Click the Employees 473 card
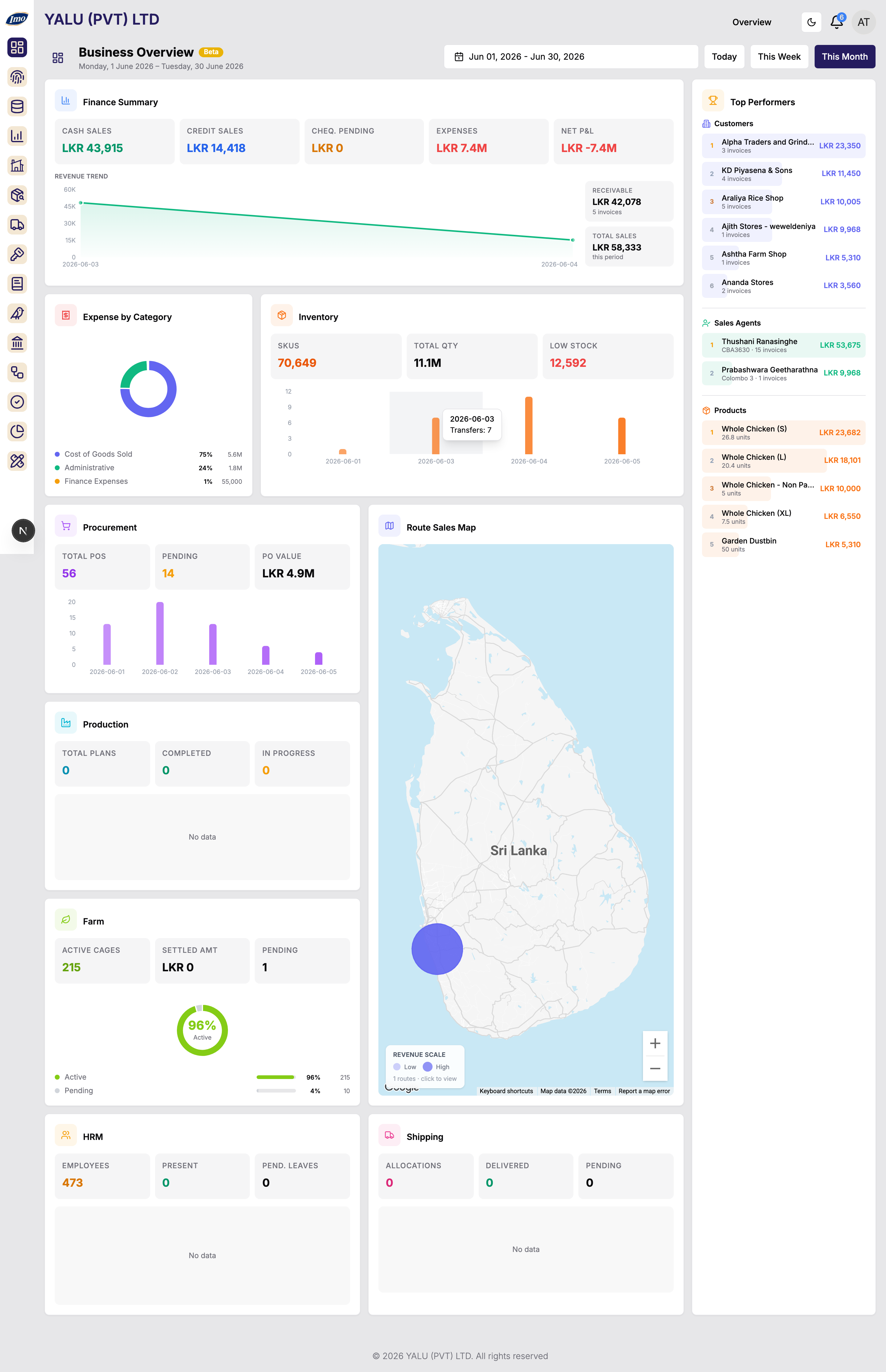This screenshot has height=1372, width=886. [102, 1176]
